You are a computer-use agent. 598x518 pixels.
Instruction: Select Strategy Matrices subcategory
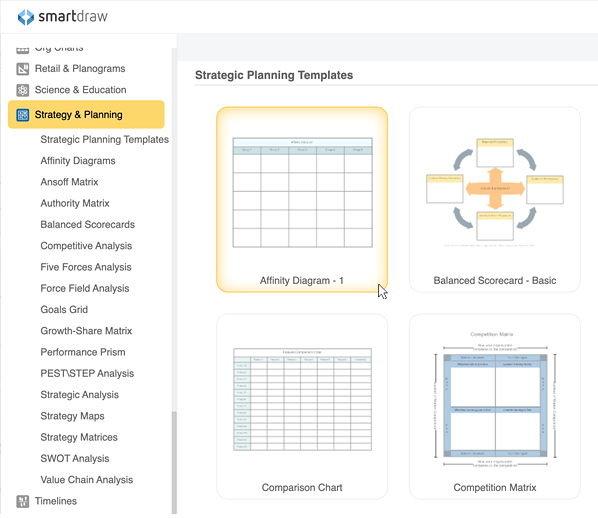point(79,438)
